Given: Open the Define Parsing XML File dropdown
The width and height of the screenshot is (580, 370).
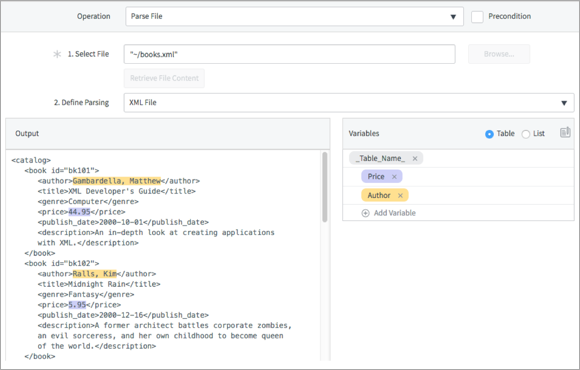Looking at the screenshot, I should coord(349,103).
